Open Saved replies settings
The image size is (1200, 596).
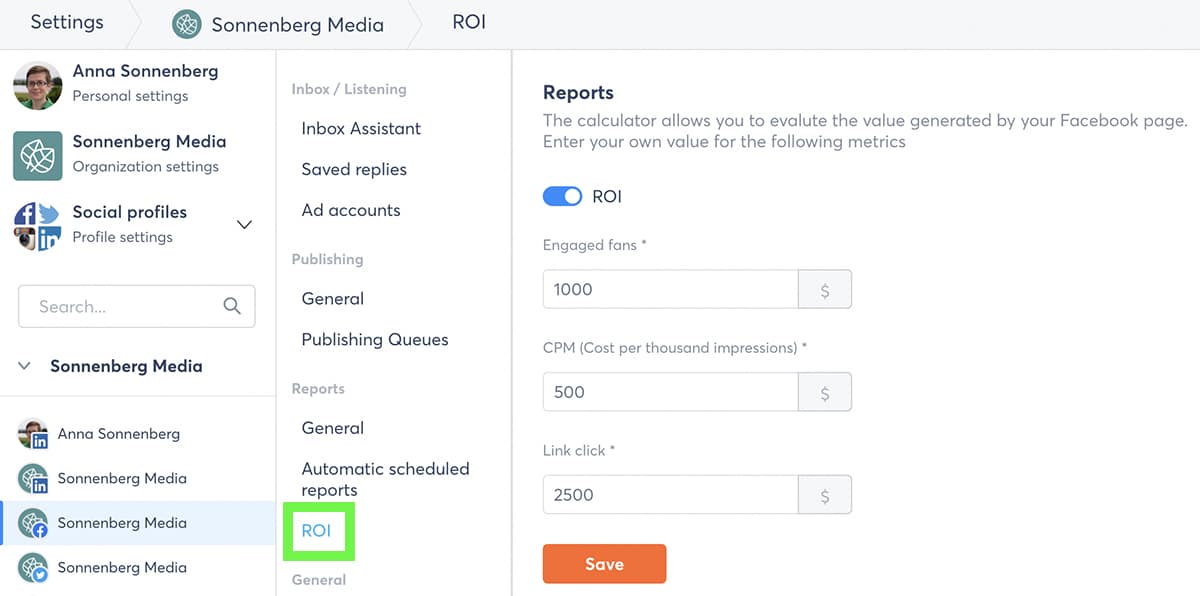[x=354, y=169]
